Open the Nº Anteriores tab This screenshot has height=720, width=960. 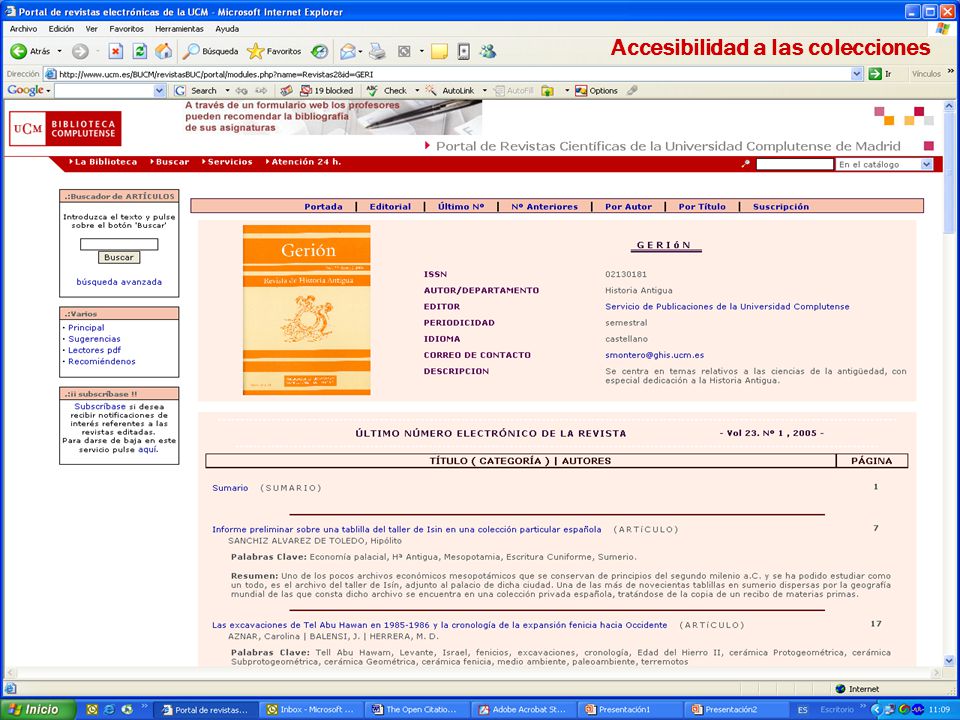[x=544, y=207]
